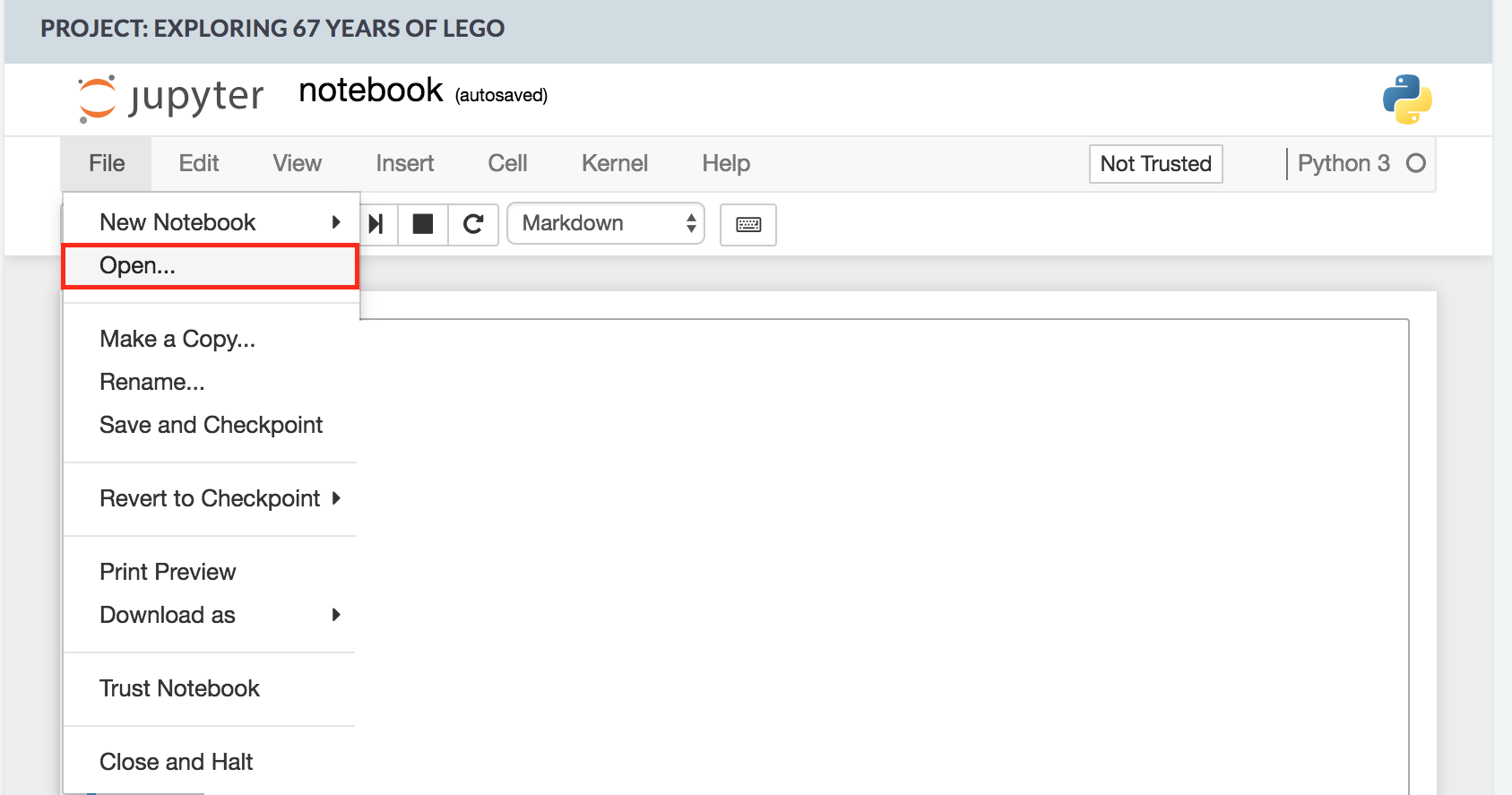The image size is (1512, 795).
Task: Choose Close and Halt
Action: point(176,762)
